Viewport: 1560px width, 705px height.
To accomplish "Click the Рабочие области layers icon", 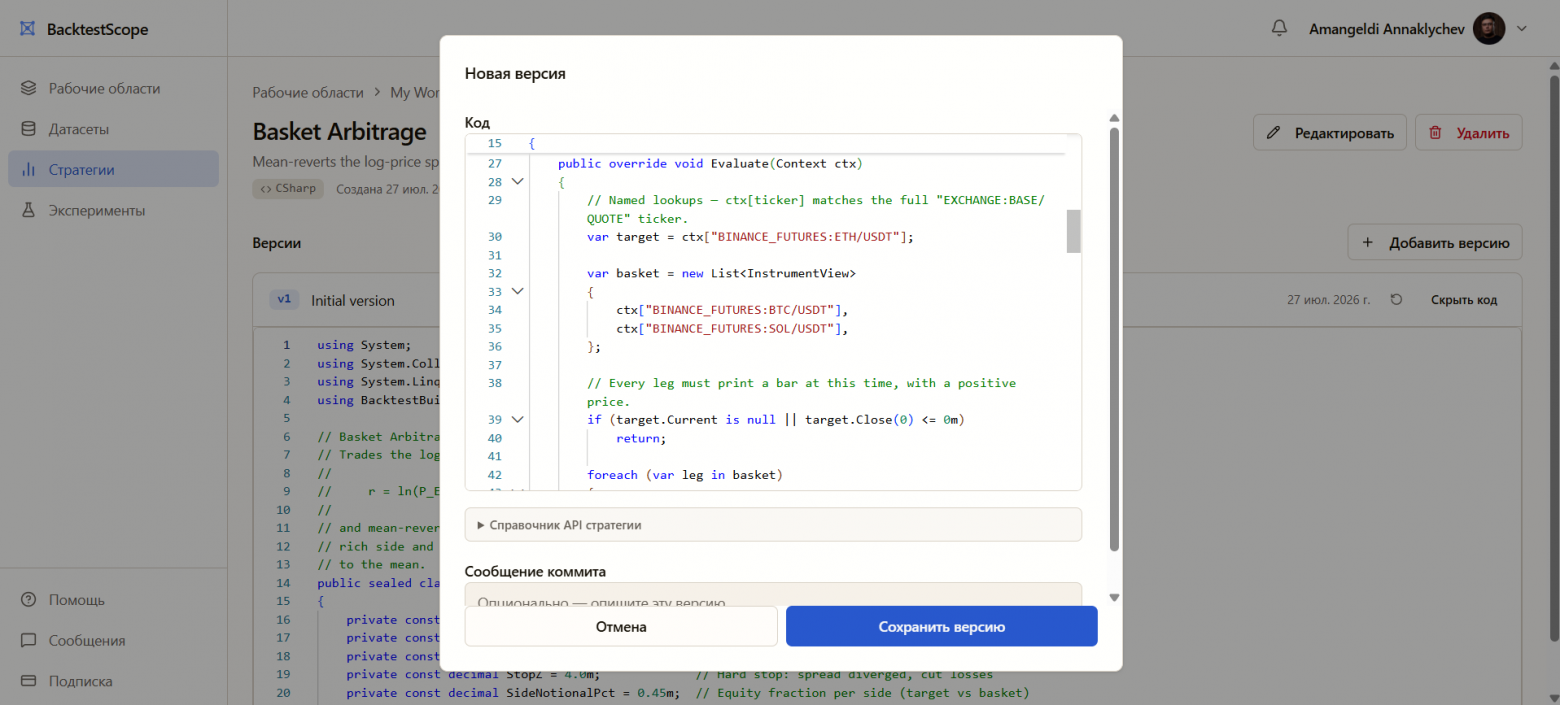I will 29,88.
